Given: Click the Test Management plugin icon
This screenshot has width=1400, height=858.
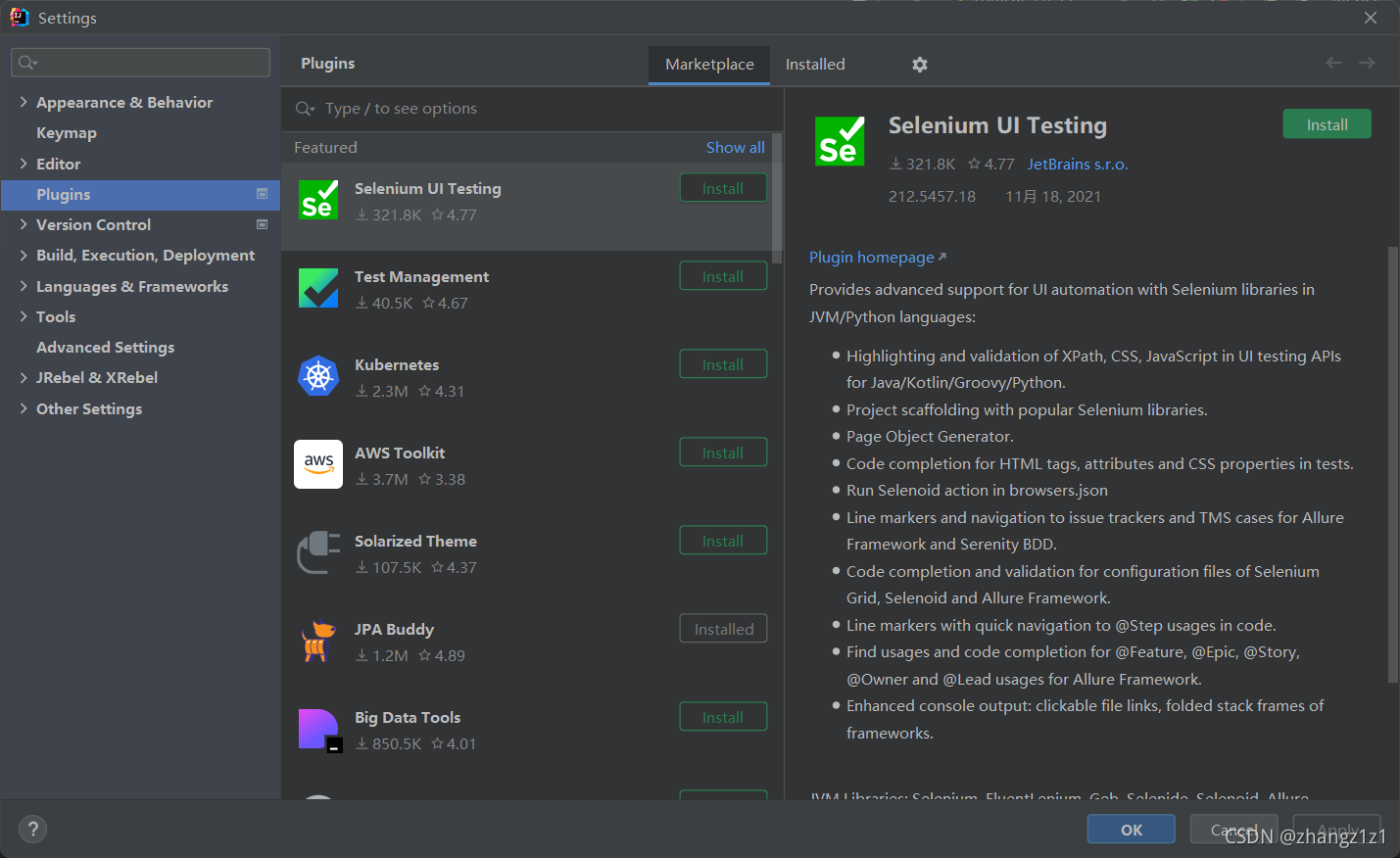Looking at the screenshot, I should tap(318, 288).
